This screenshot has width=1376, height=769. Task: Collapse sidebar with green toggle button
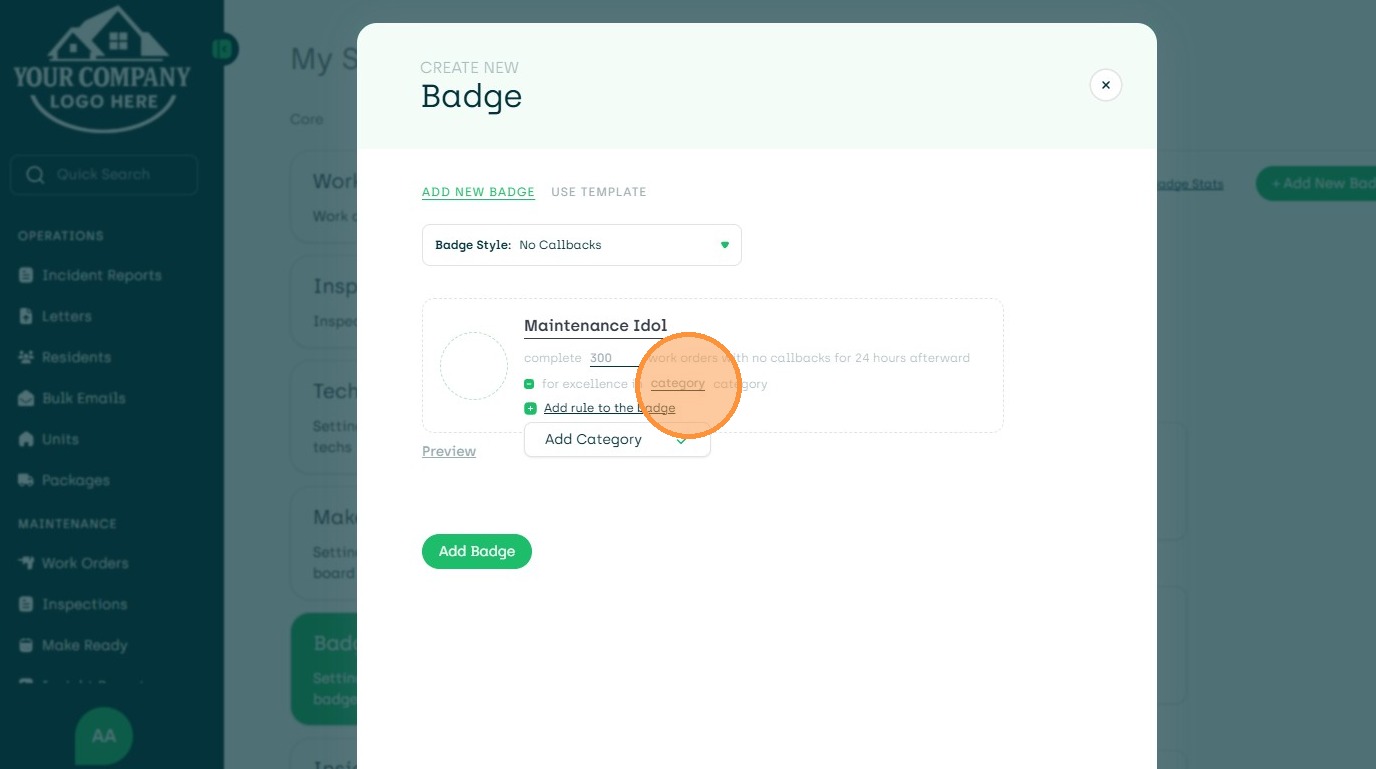[224, 48]
